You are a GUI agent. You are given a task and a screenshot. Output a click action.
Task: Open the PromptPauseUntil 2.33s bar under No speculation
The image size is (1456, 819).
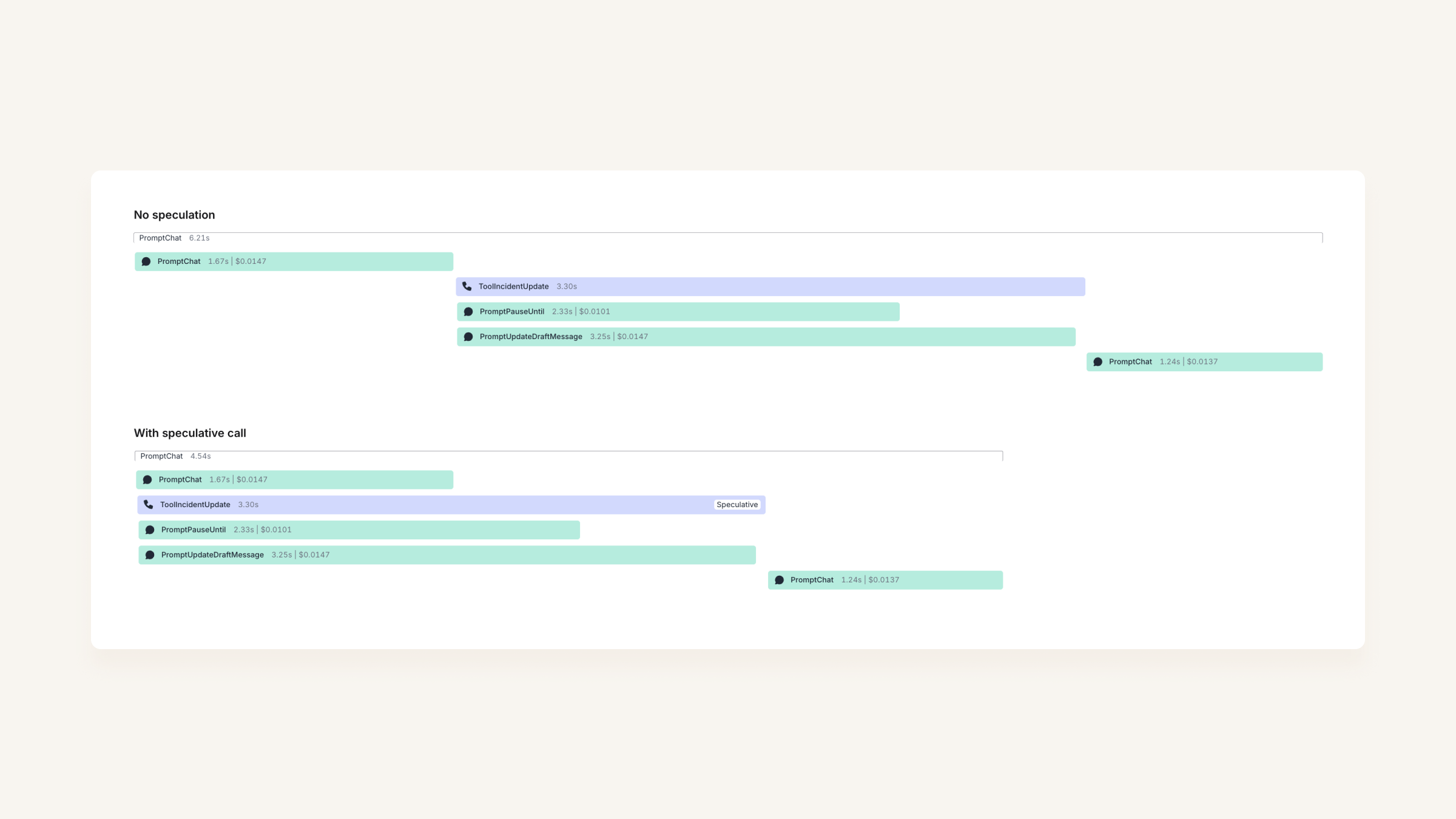678,312
